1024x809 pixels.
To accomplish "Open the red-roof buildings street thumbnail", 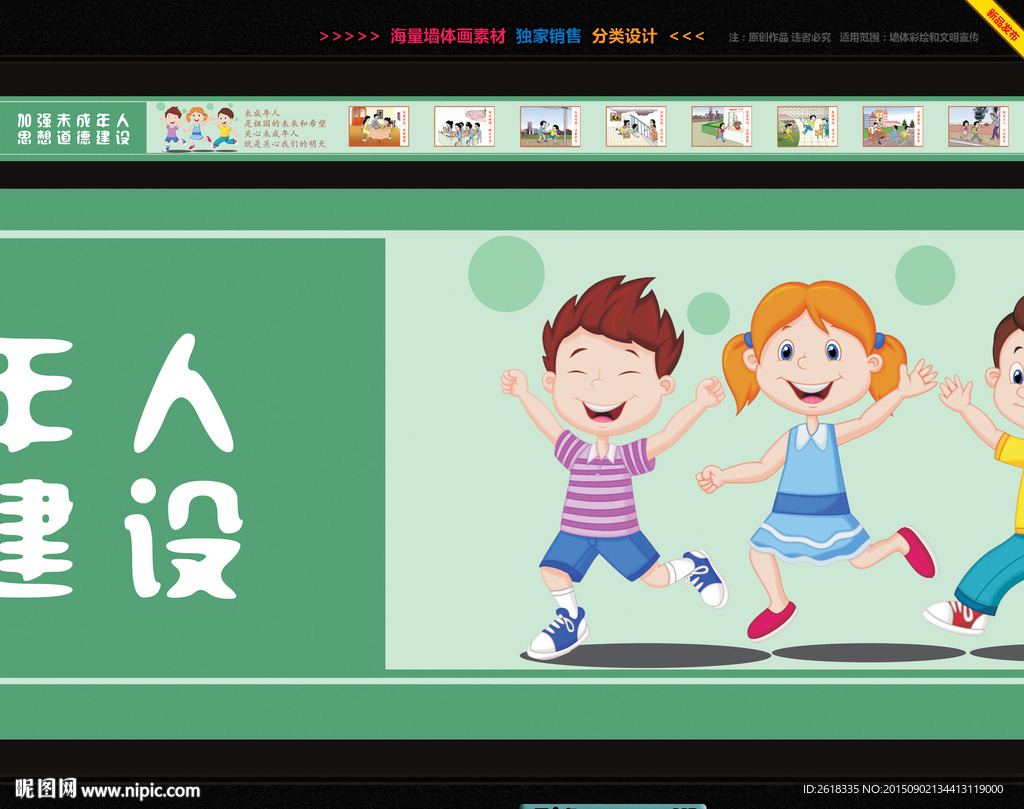I will coord(893,127).
